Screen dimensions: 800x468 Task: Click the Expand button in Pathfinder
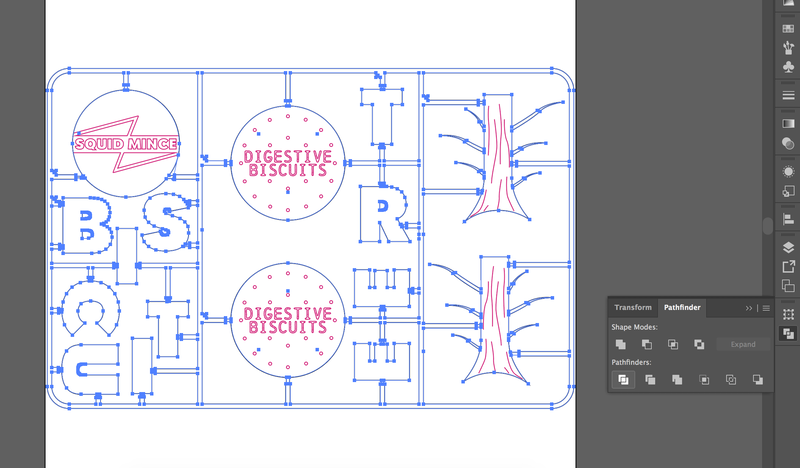point(743,344)
